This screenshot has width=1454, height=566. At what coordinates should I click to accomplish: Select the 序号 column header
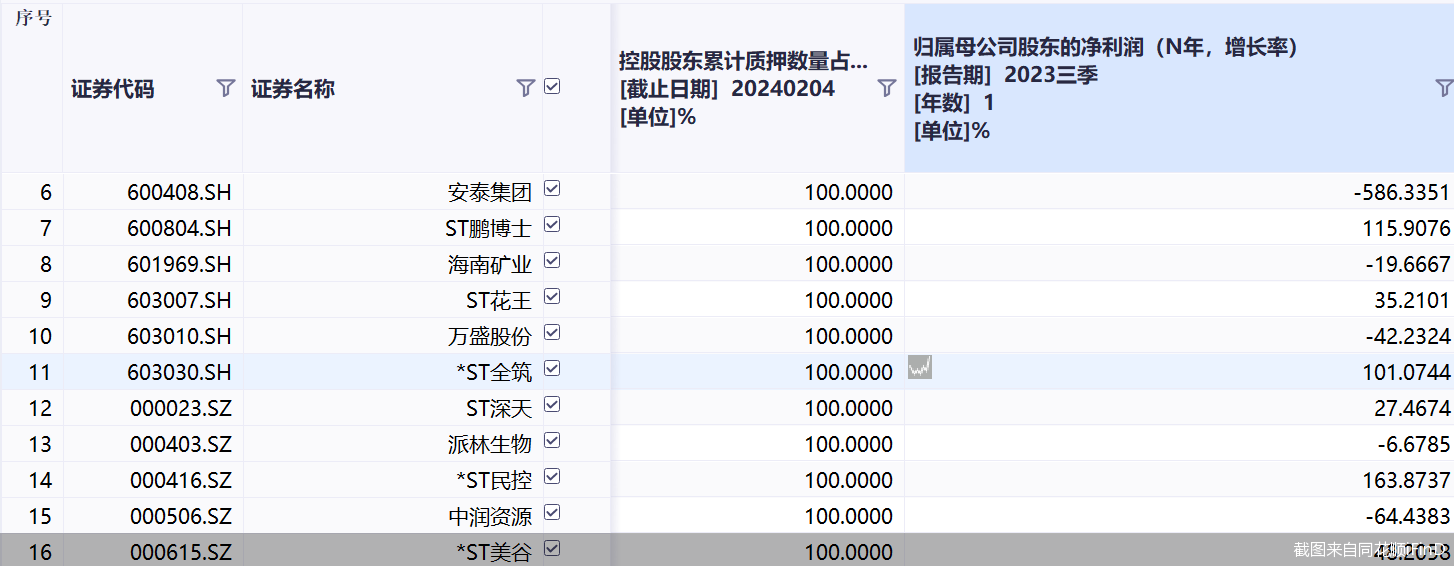[32, 18]
